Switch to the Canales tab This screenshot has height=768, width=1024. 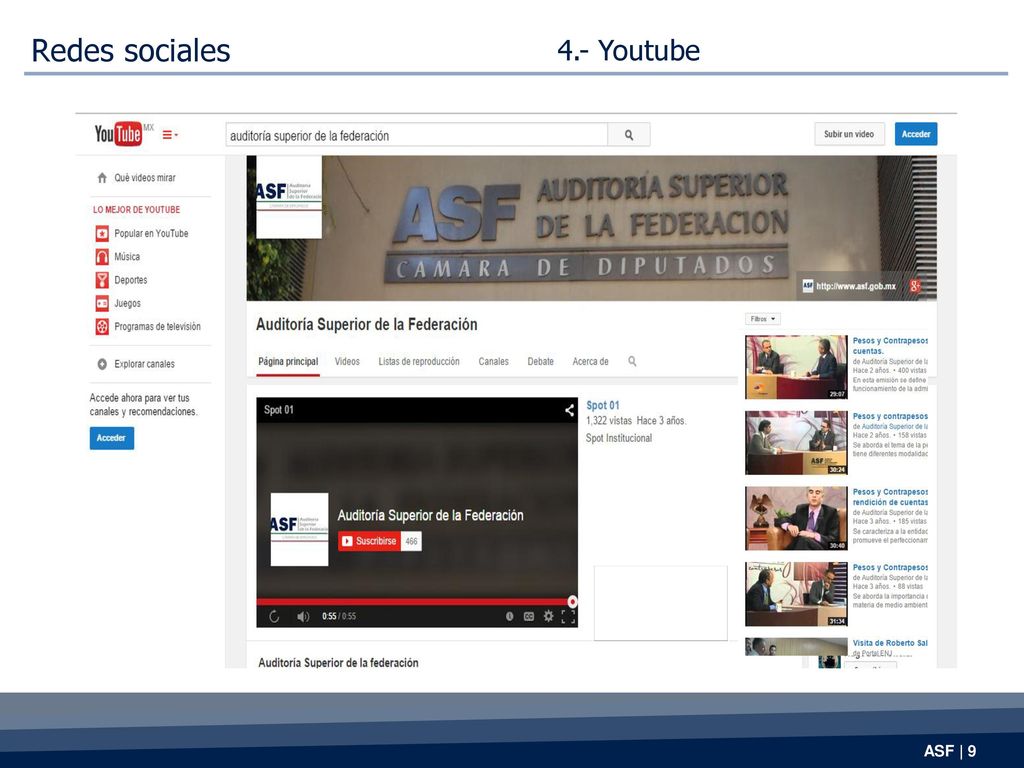493,361
